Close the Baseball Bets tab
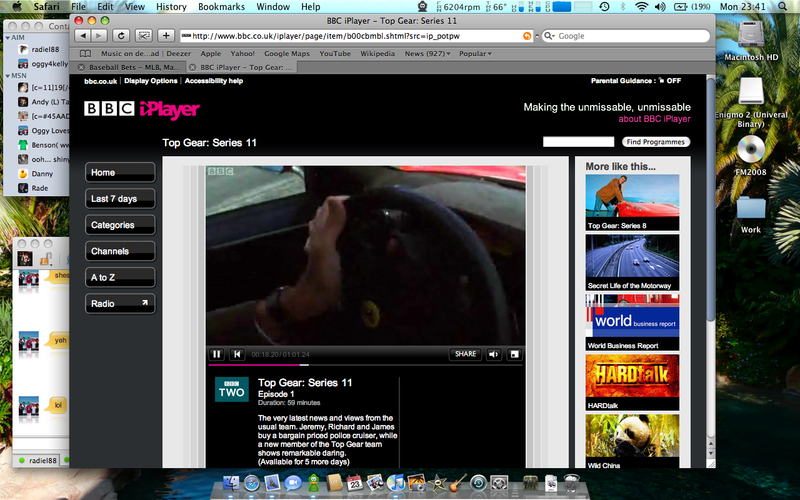800x500 pixels. click(81, 67)
